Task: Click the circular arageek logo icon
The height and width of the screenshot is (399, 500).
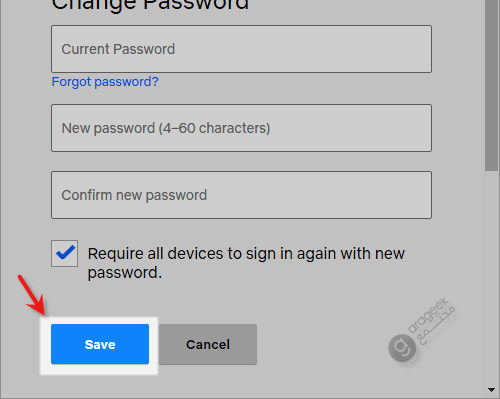Action: (402, 348)
